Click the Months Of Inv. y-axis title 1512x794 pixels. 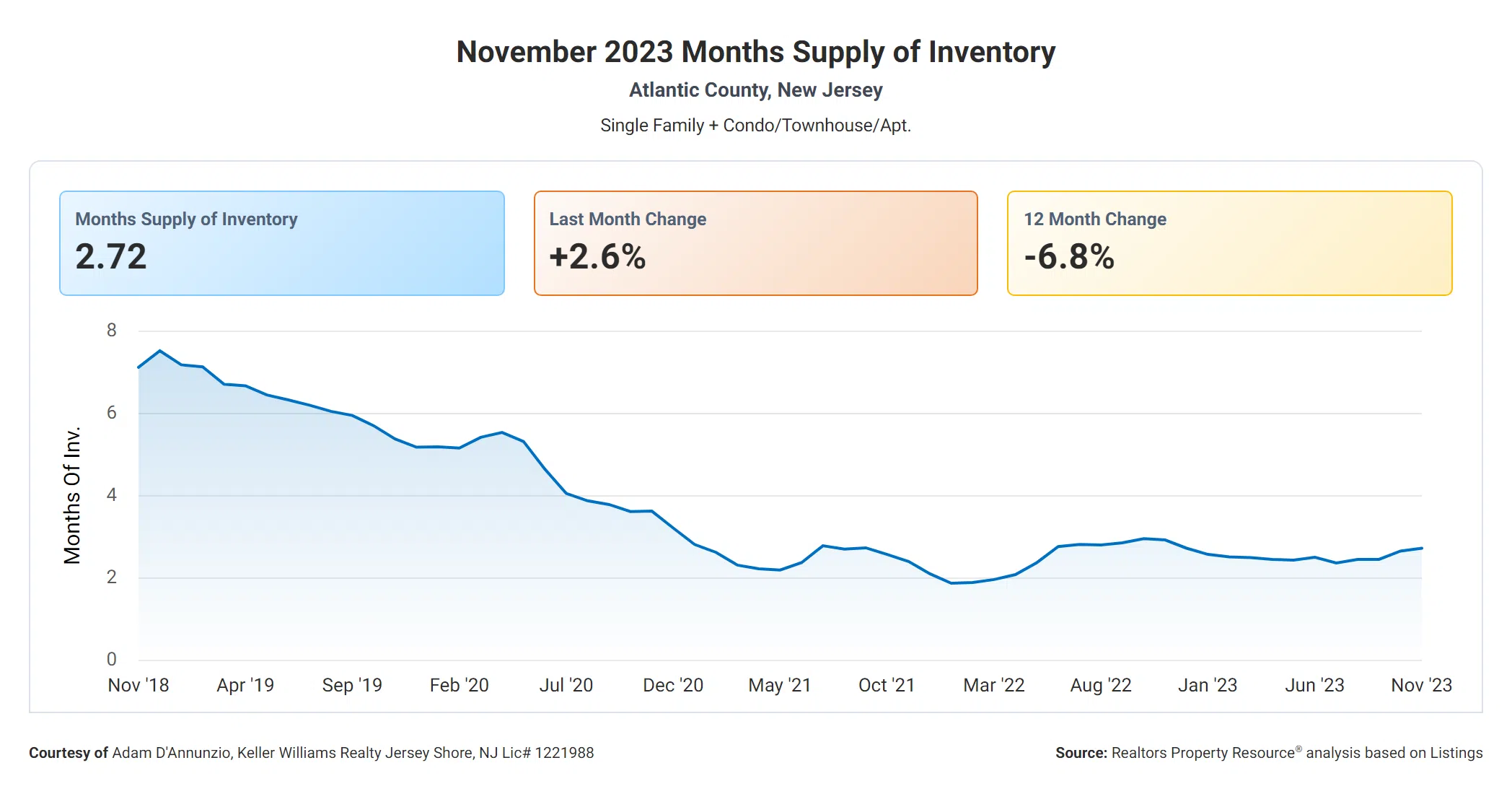click(72, 495)
